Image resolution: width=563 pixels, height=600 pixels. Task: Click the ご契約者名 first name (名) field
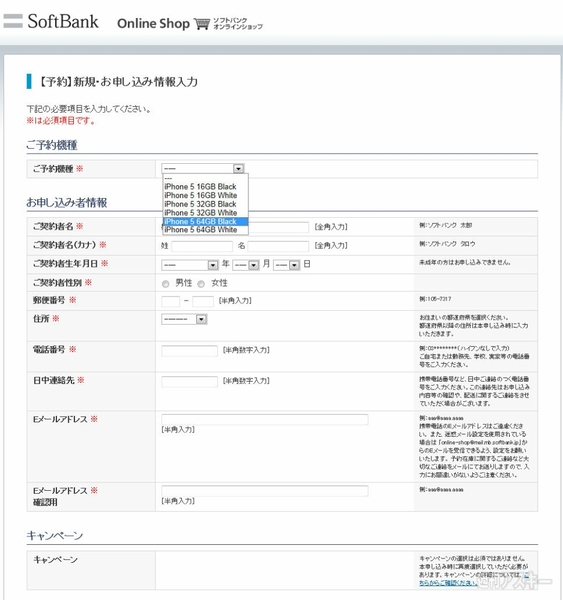[x=279, y=227]
